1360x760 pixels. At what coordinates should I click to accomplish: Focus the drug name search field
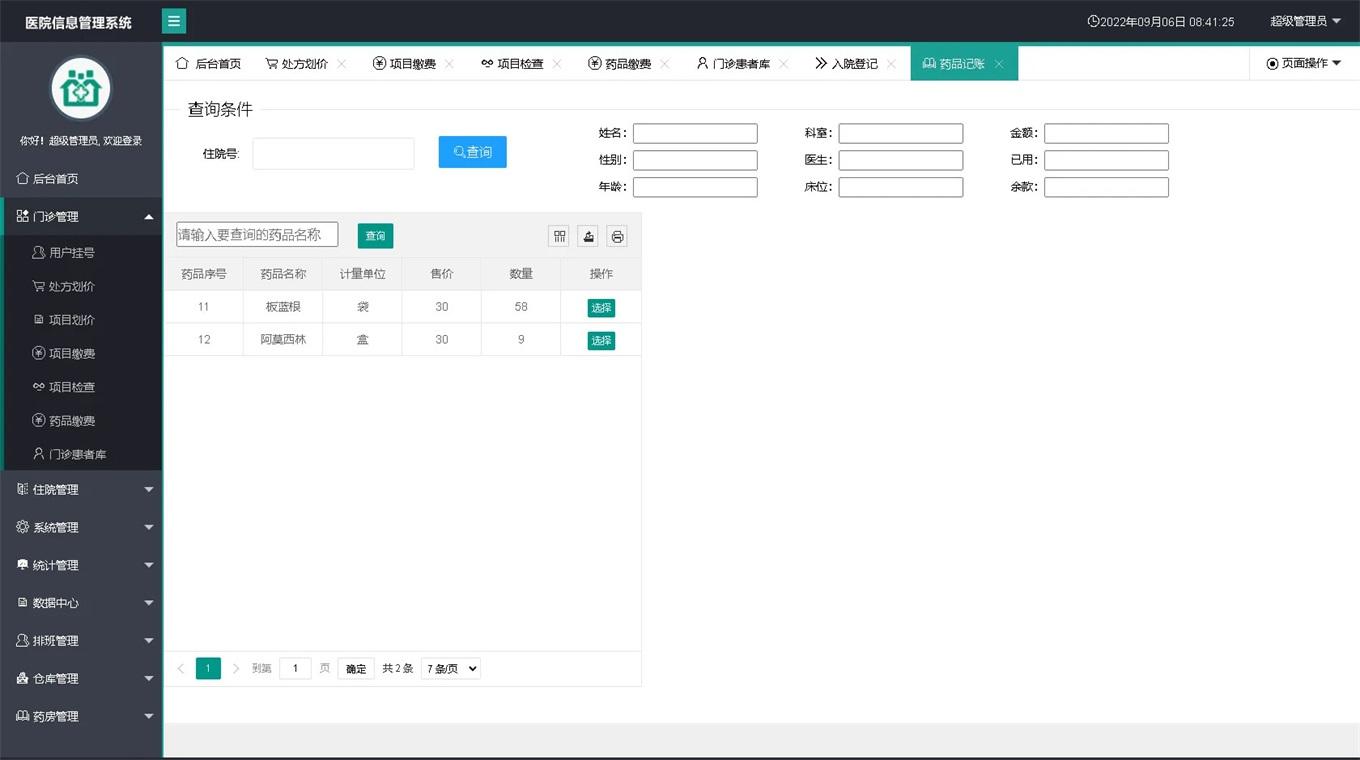tap(257, 234)
